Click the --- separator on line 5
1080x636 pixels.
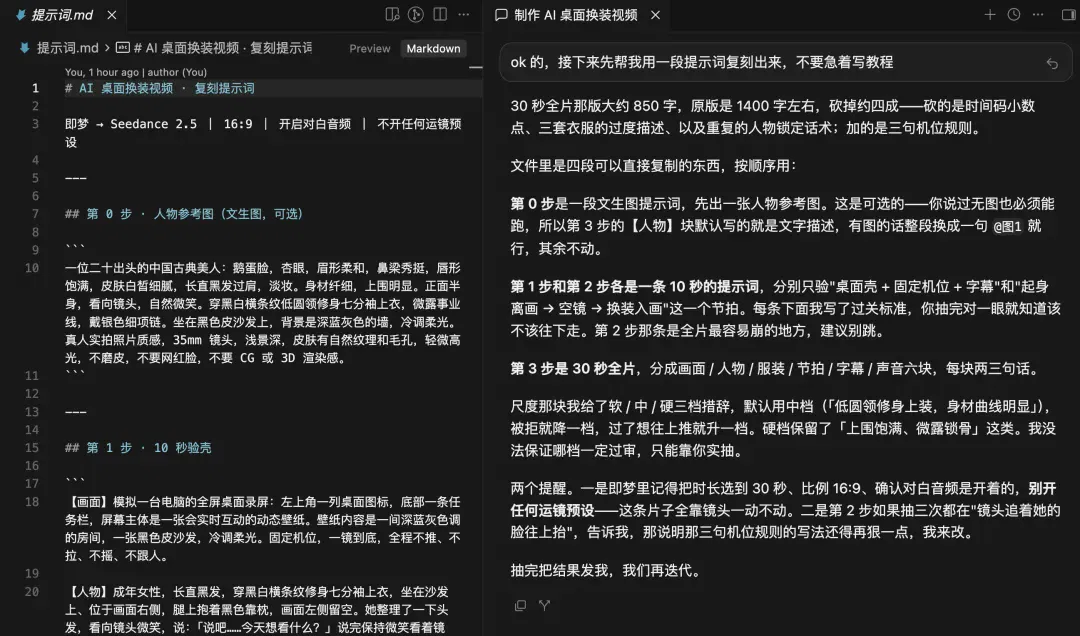[76, 178]
